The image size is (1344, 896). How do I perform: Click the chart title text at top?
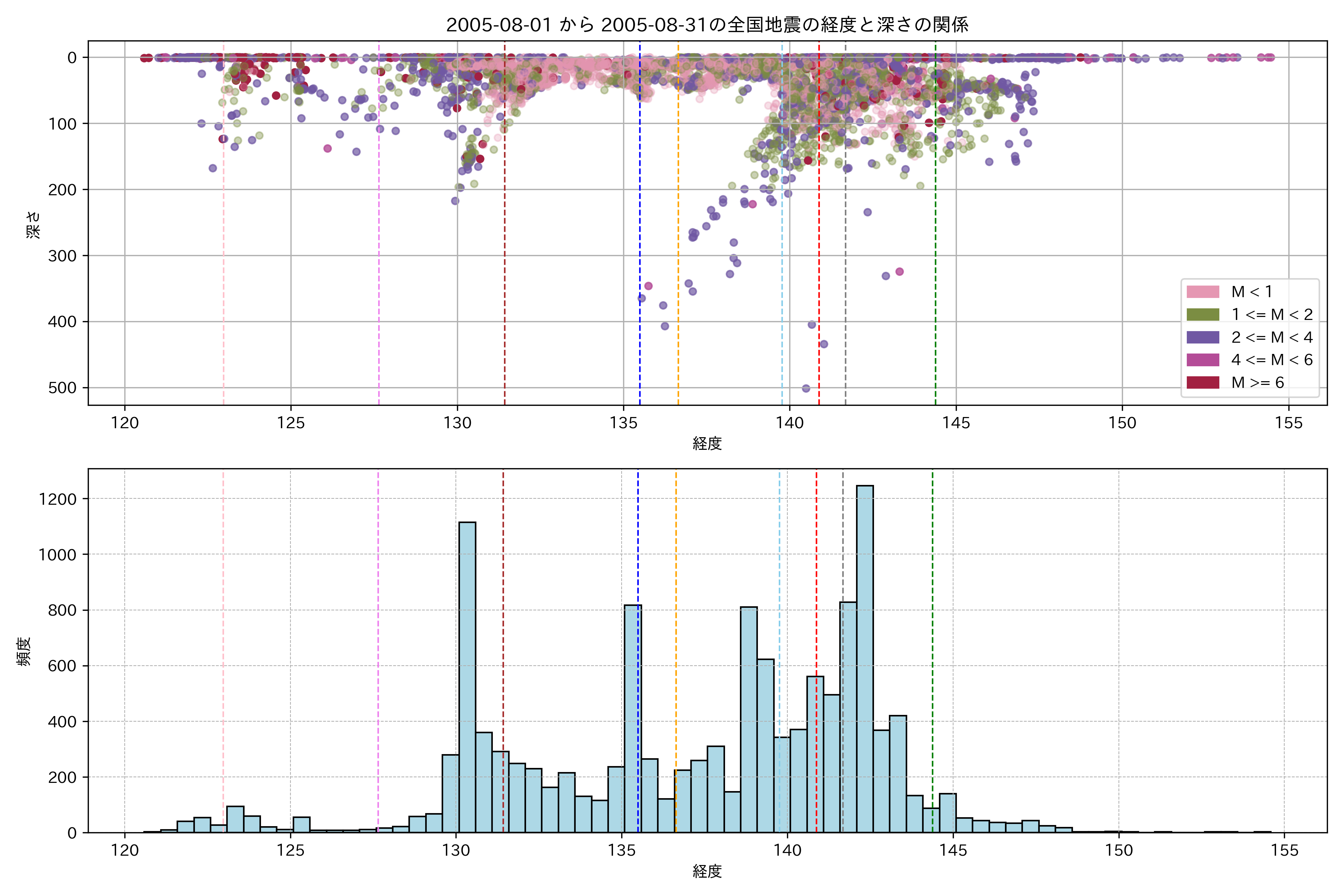tap(707, 25)
